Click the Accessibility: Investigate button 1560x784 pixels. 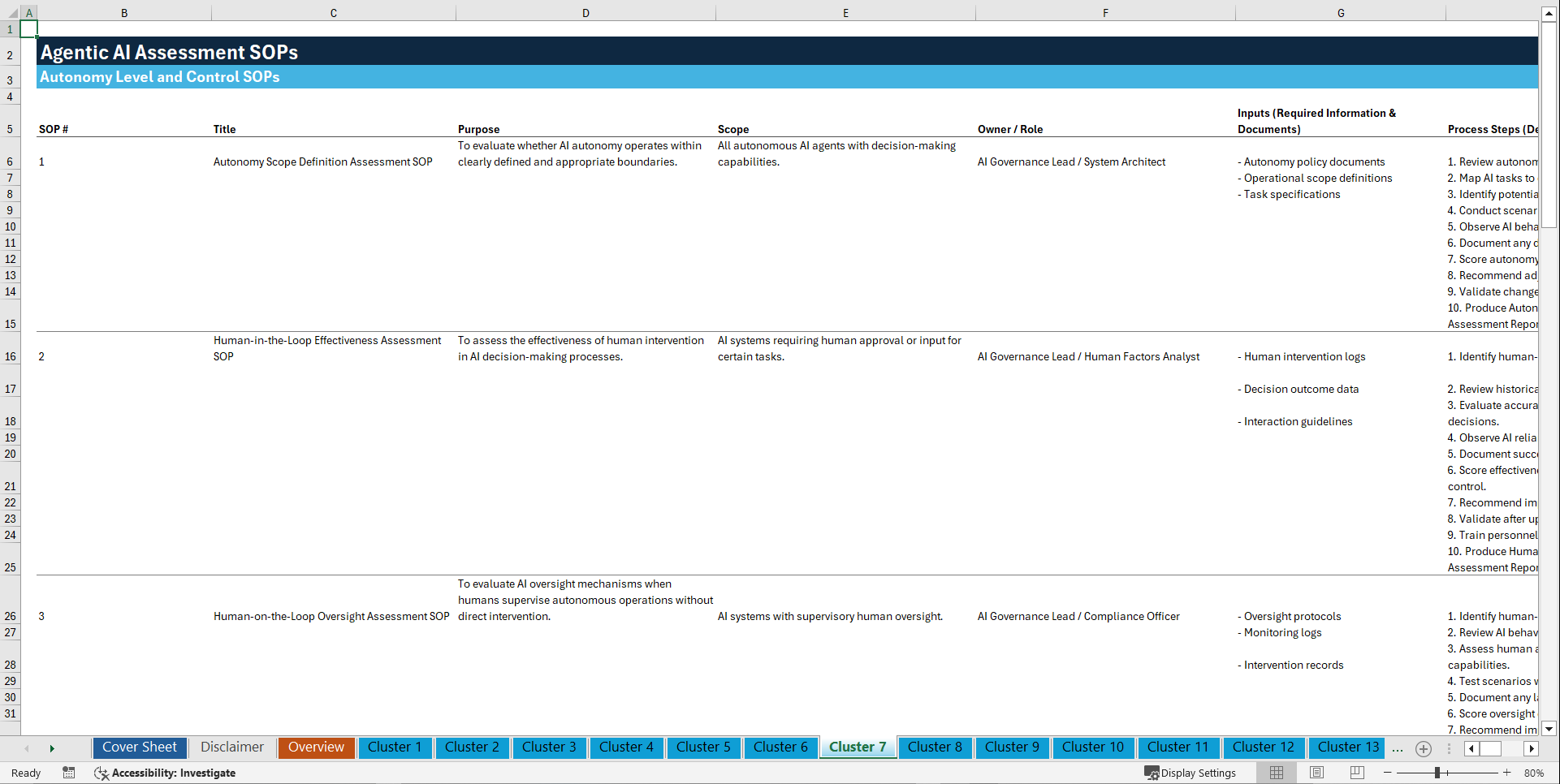tap(166, 773)
